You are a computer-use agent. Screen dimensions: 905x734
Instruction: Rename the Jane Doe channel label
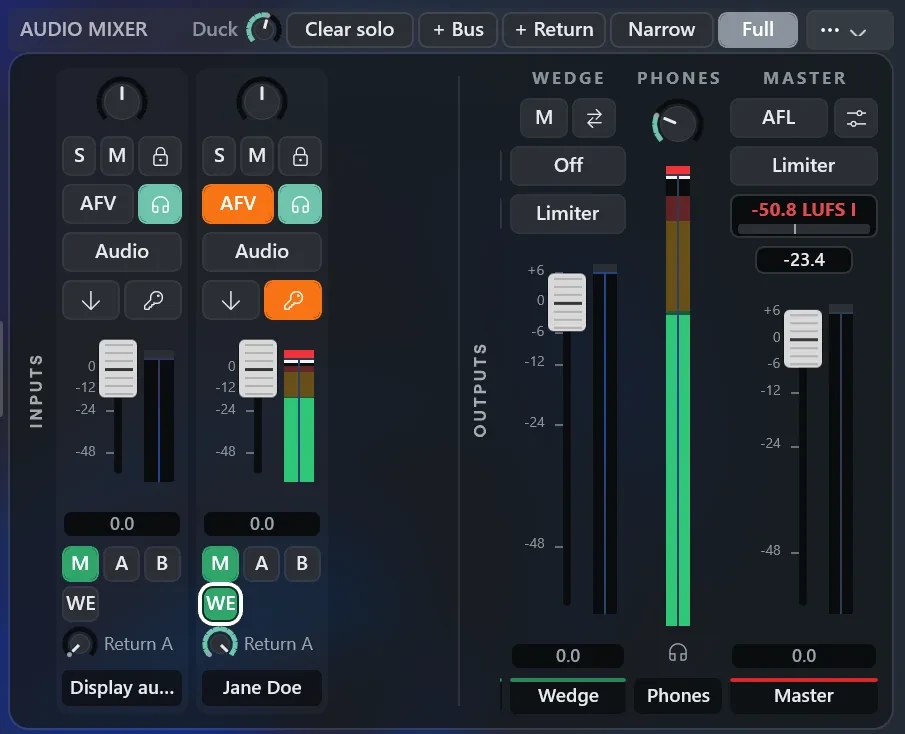[261, 688]
